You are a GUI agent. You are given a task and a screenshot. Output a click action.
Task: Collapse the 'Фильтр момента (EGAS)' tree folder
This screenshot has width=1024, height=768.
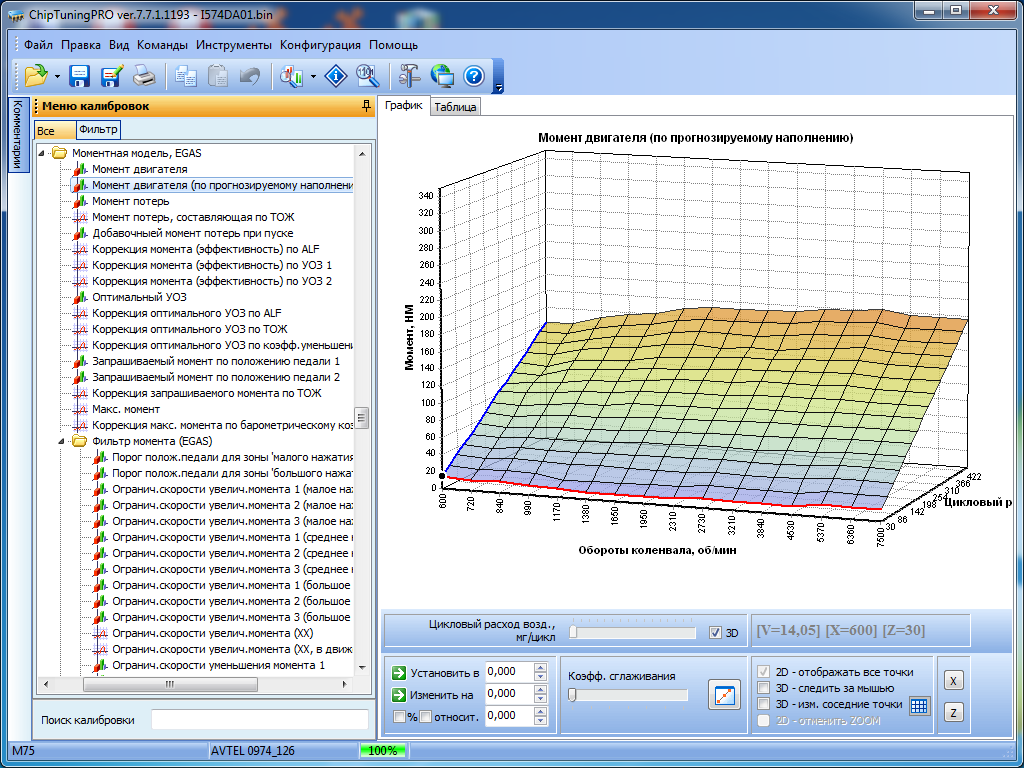(x=63, y=441)
